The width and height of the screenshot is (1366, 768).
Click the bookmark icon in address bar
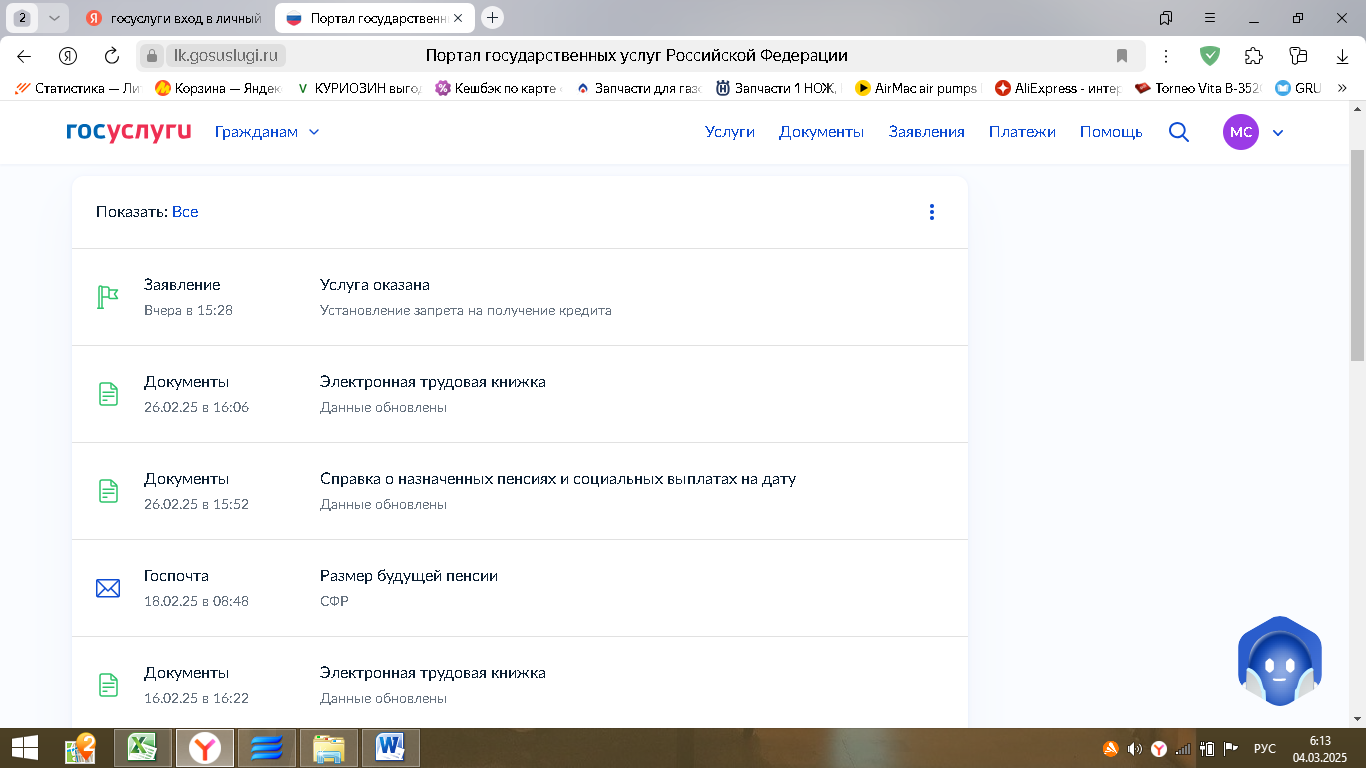pos(1122,56)
